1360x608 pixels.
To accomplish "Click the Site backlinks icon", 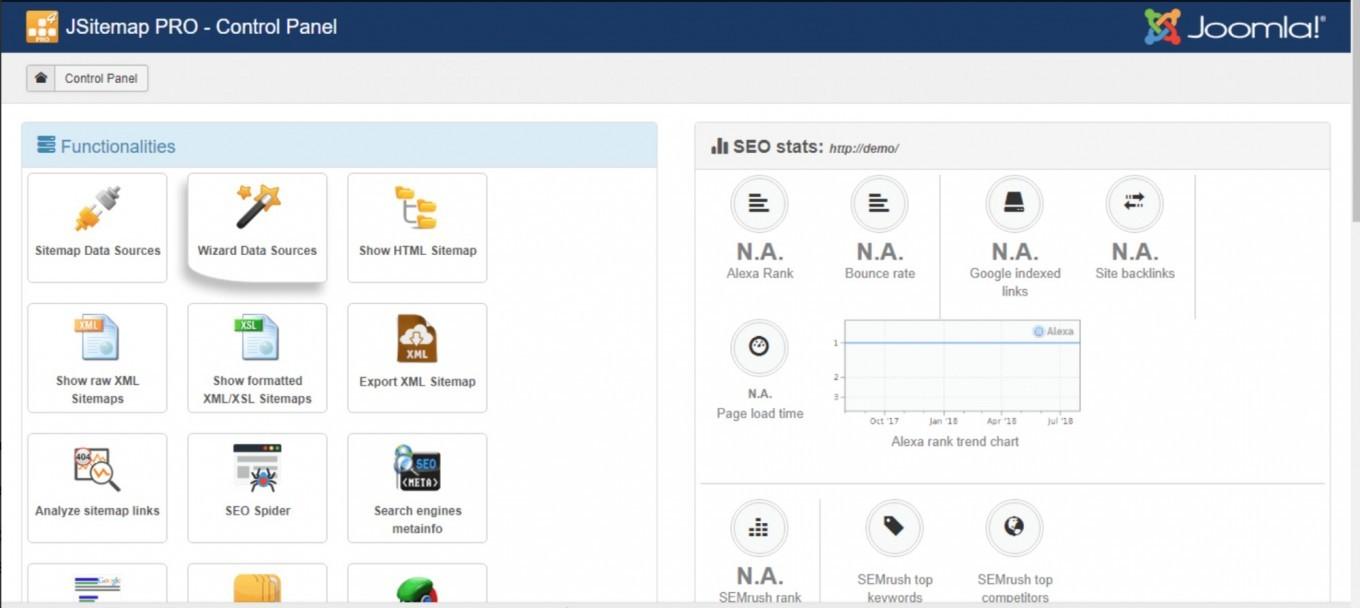I will [1134, 204].
